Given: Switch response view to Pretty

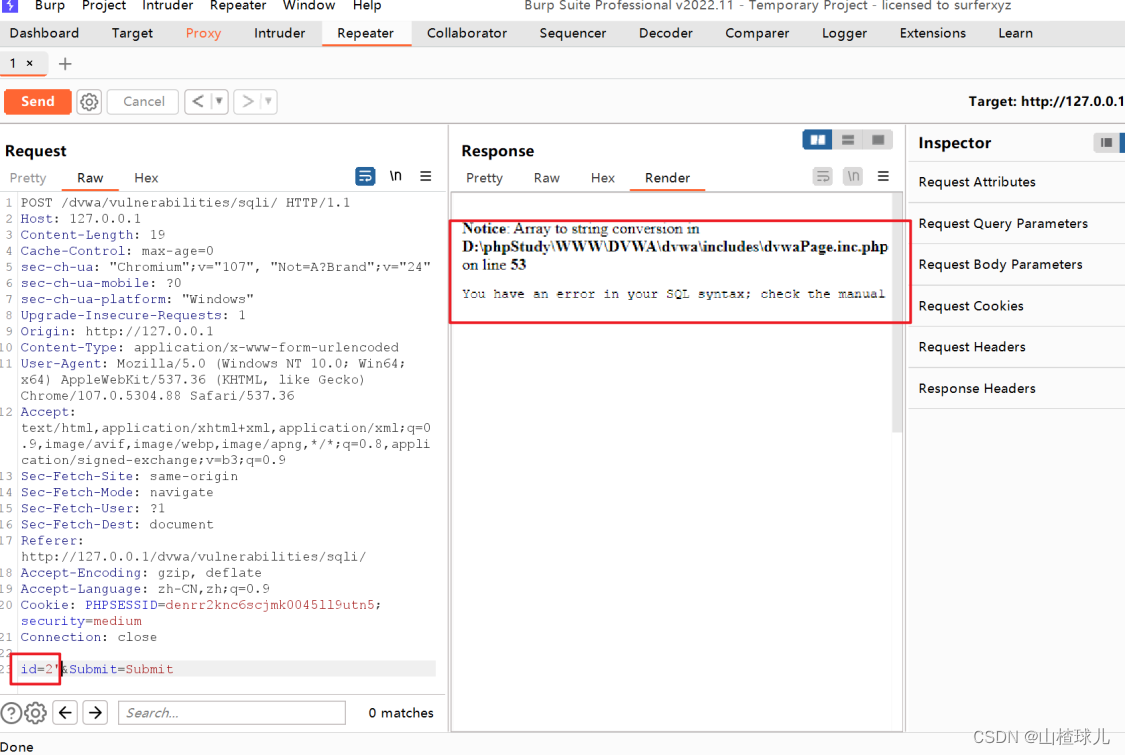Looking at the screenshot, I should [484, 178].
